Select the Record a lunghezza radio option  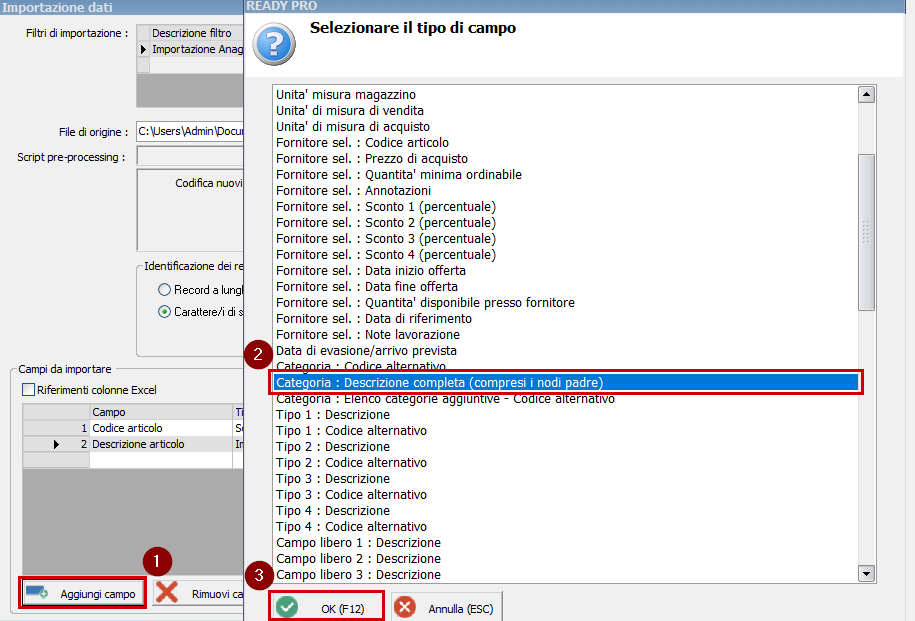coord(164,289)
